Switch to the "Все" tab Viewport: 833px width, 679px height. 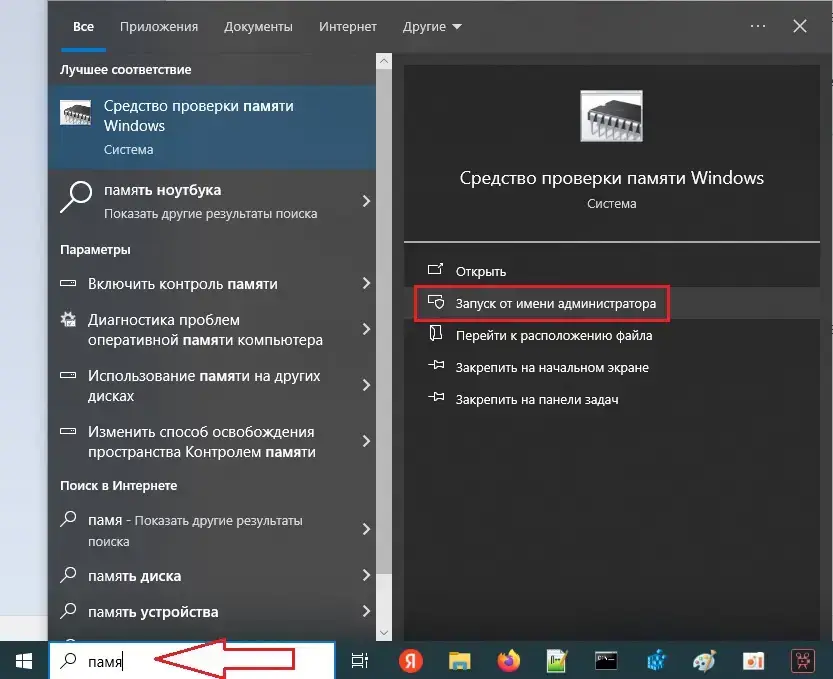pyautogui.click(x=83, y=27)
